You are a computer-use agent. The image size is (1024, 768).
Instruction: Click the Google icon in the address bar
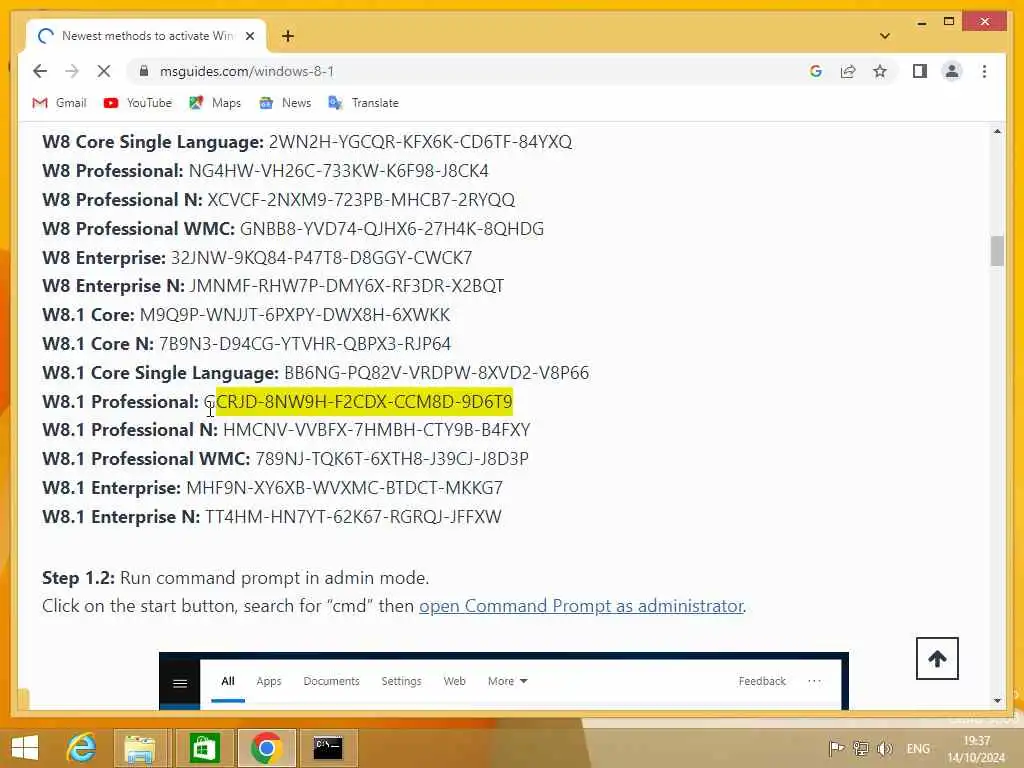coord(816,71)
